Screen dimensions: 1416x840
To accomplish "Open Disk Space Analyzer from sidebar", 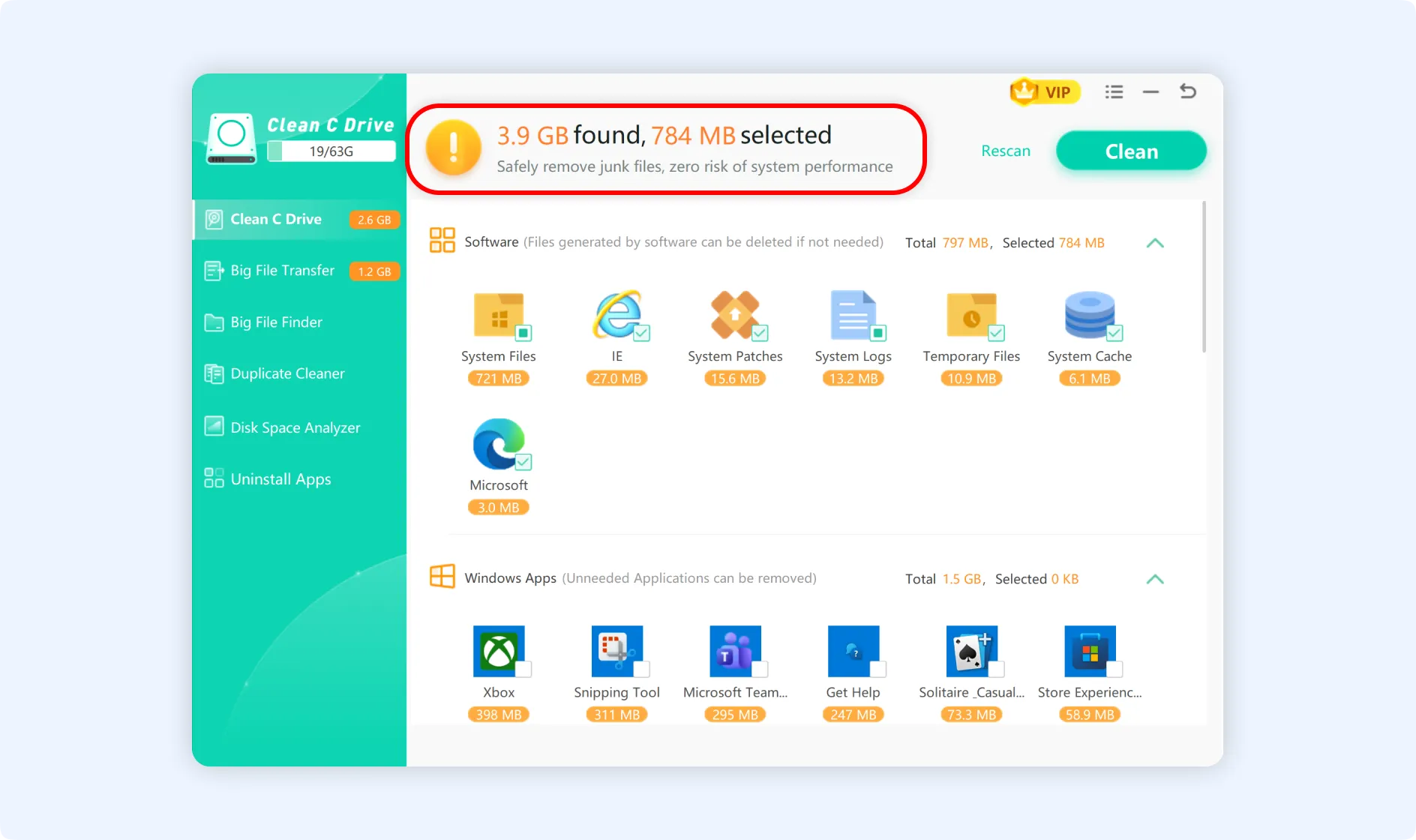I will tap(295, 427).
